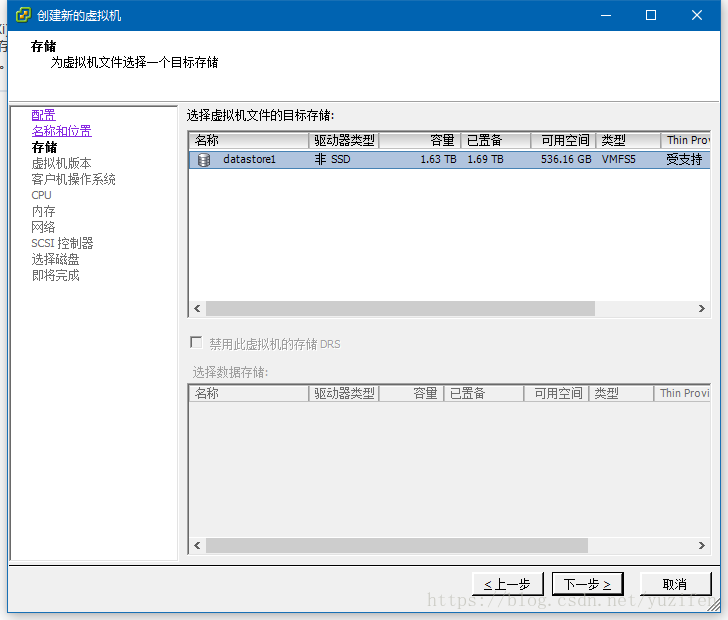Click lower table 可用空间 column header
This screenshot has width=728, height=620.
[x=556, y=393]
